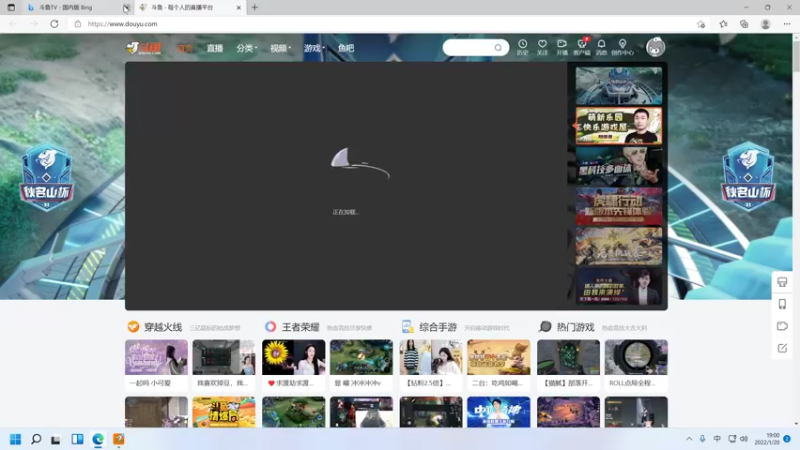Select the fifth golden battle thumbnail in sidebar
The image size is (800, 450).
619,246
